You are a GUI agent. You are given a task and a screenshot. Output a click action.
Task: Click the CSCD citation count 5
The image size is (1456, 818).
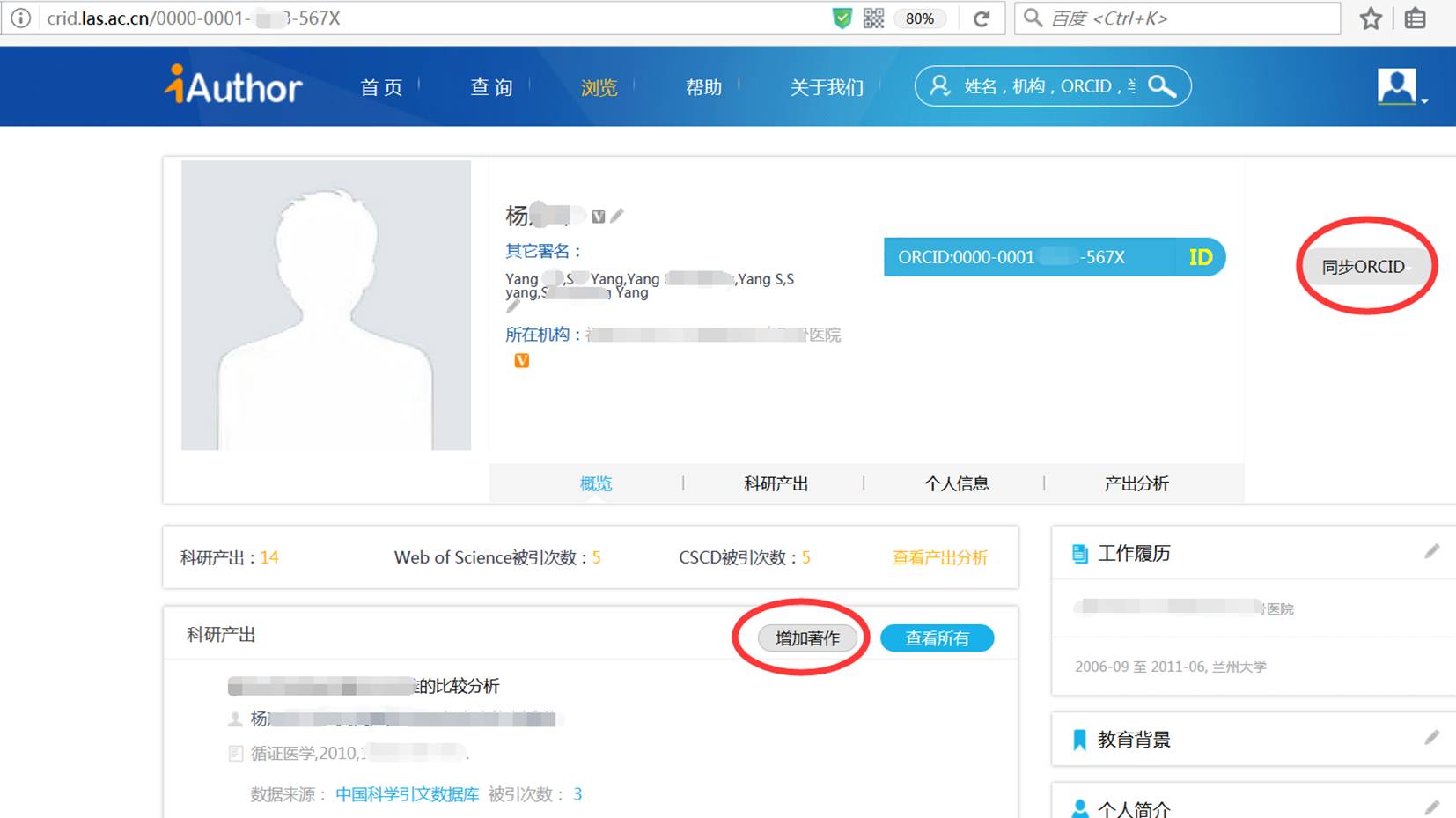pyautogui.click(x=805, y=557)
